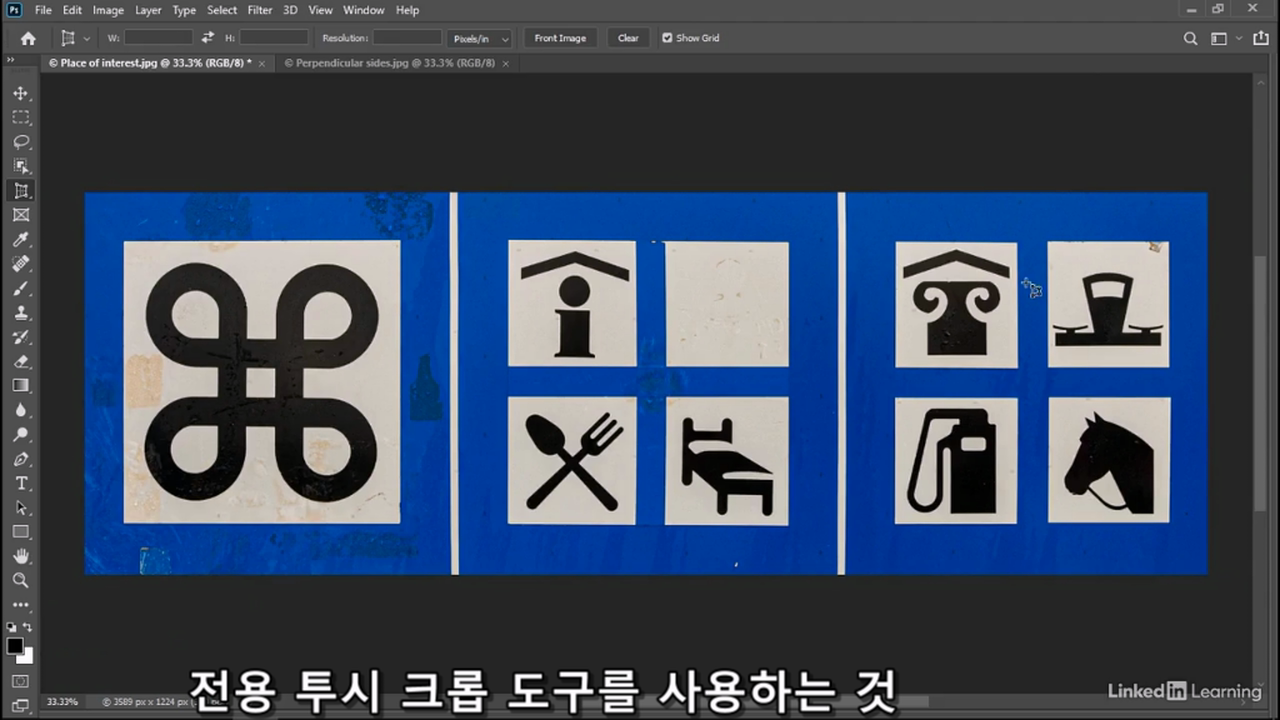Open the Type menu

(184, 10)
